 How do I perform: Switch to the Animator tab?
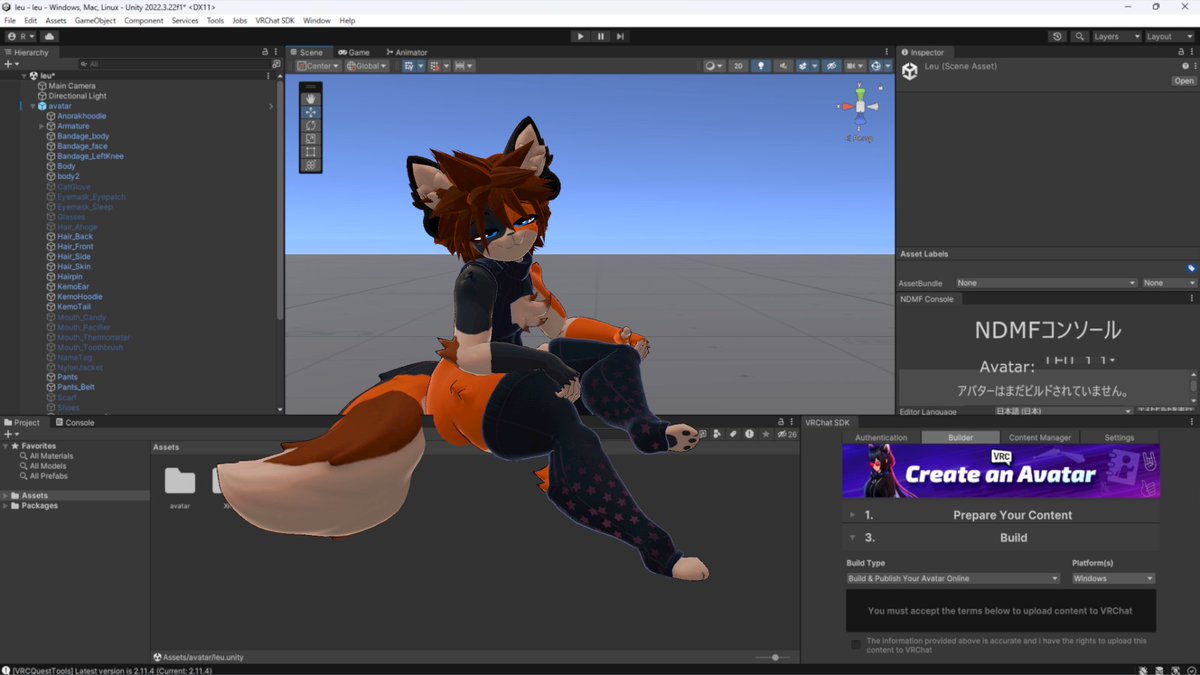pos(405,52)
